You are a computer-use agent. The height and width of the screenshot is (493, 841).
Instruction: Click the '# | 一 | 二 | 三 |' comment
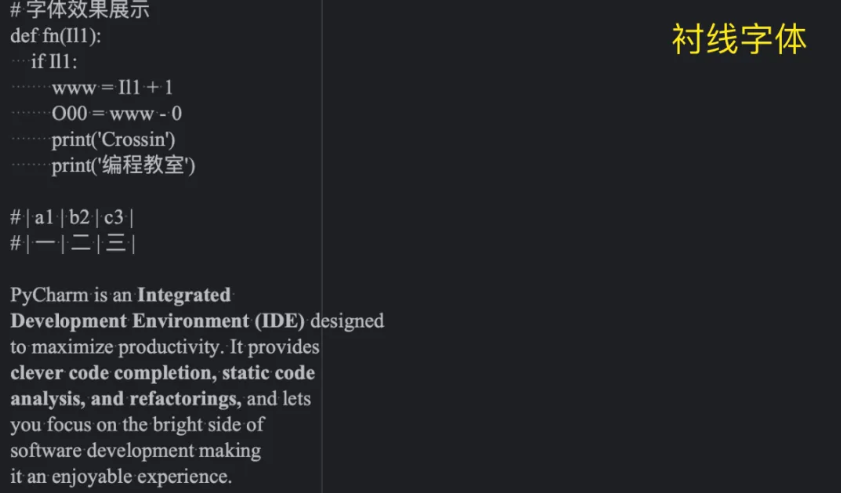72,243
